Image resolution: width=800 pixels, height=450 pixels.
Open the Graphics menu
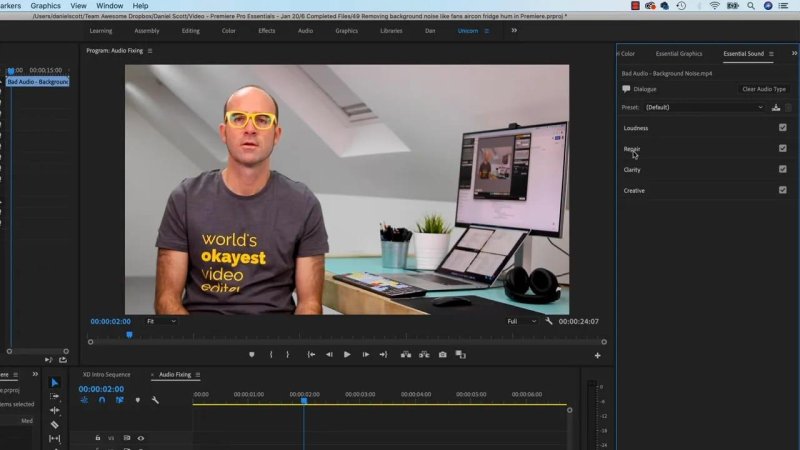click(x=45, y=6)
